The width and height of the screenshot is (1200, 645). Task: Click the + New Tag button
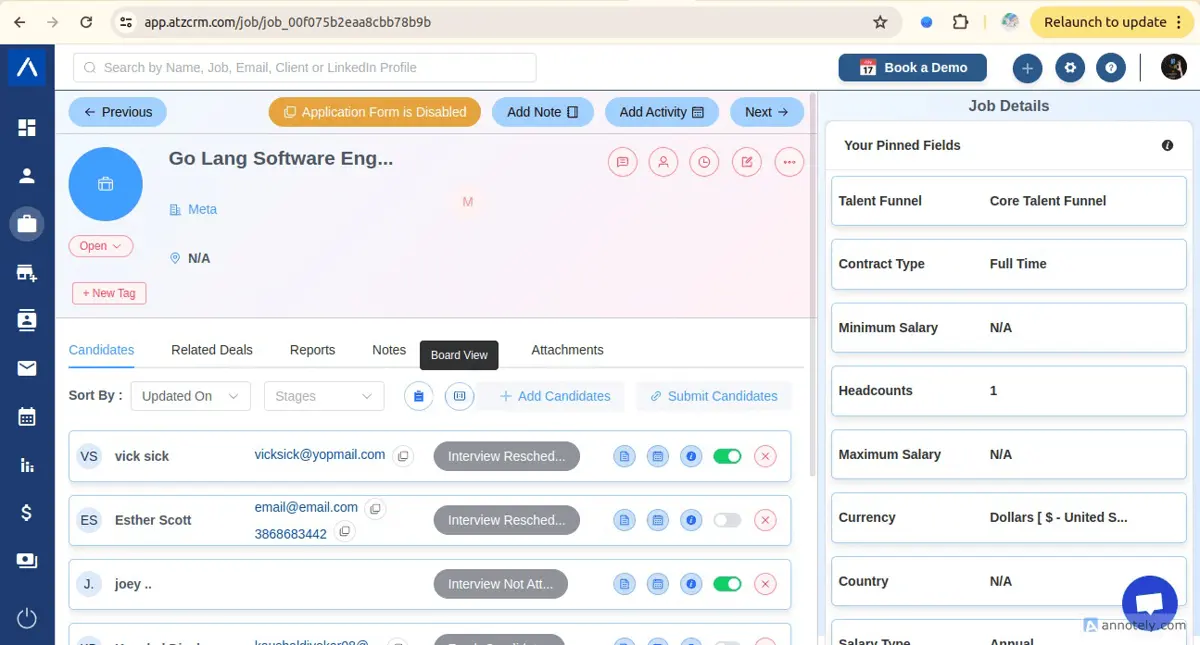tap(109, 293)
